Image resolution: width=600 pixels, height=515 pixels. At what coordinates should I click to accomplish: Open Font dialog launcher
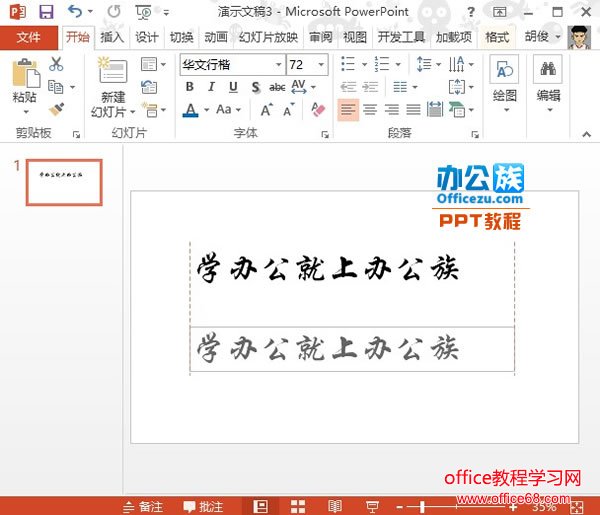pos(325,134)
